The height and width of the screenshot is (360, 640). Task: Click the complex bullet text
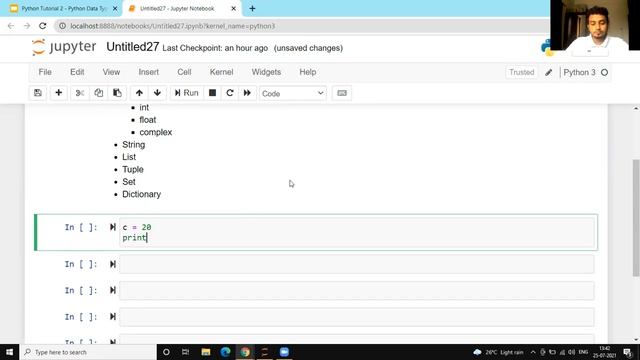coord(156,132)
